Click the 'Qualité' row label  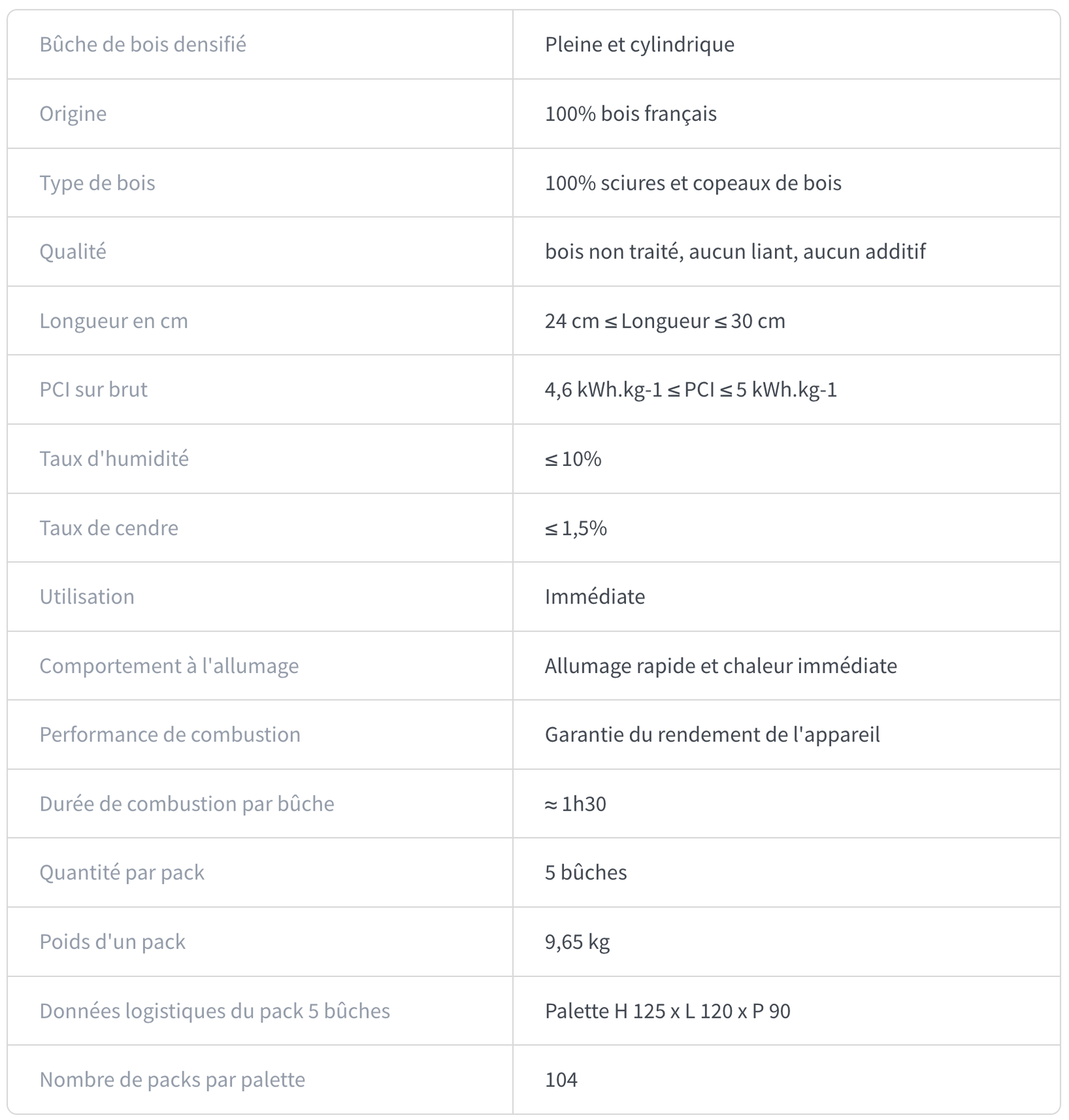(73, 251)
